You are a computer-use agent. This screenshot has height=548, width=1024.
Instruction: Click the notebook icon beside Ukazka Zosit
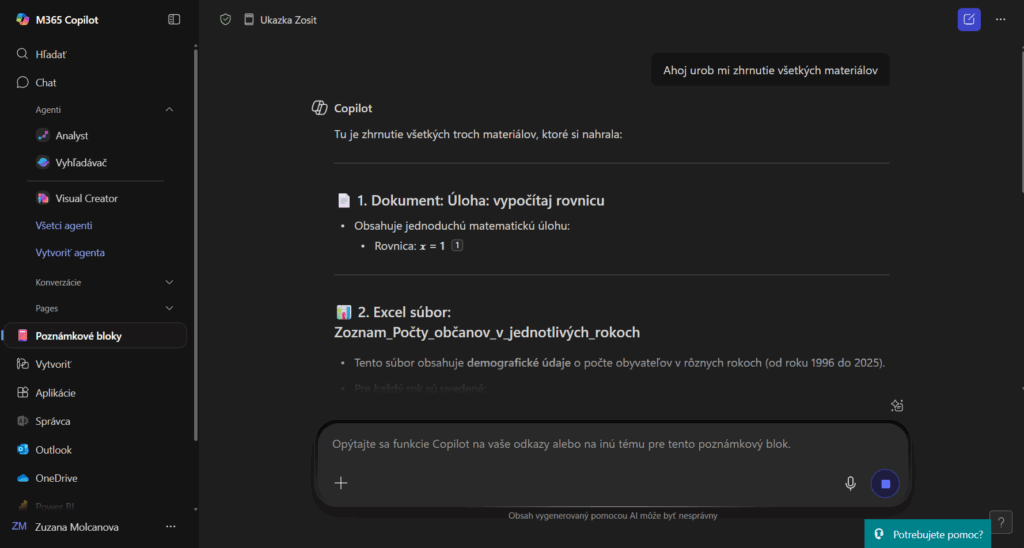point(249,20)
